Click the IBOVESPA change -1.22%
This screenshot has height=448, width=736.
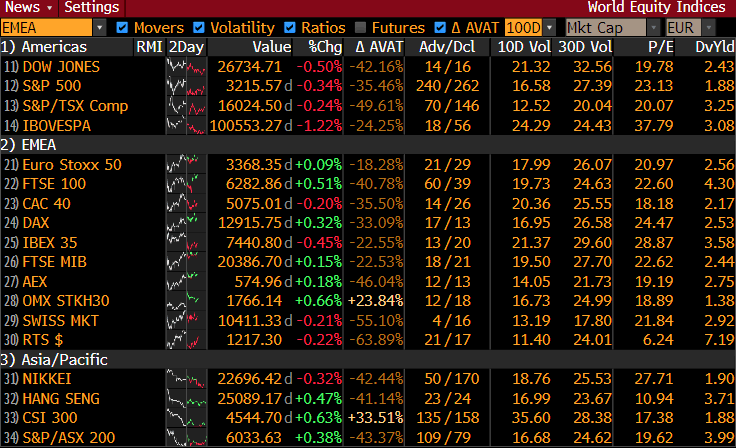pos(319,125)
